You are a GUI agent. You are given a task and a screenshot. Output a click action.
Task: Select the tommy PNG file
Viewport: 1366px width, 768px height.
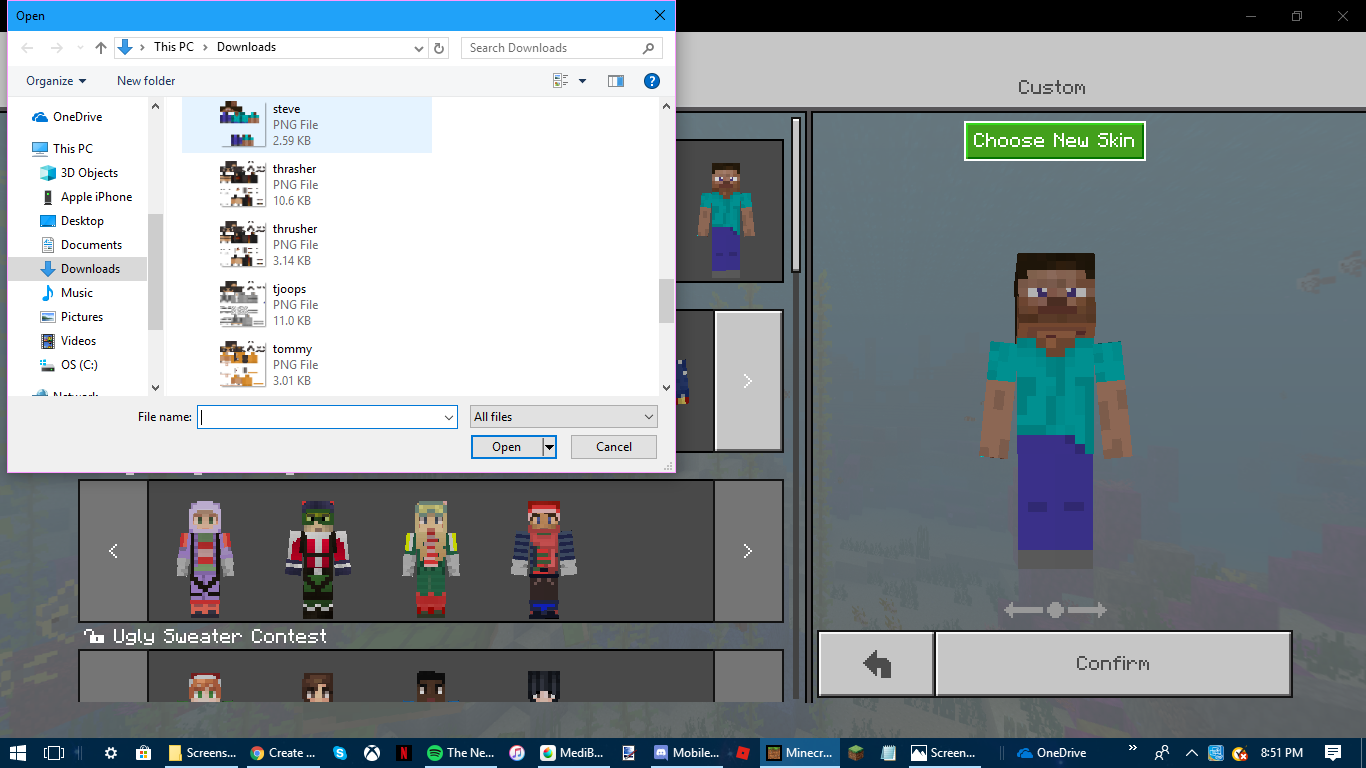click(307, 365)
